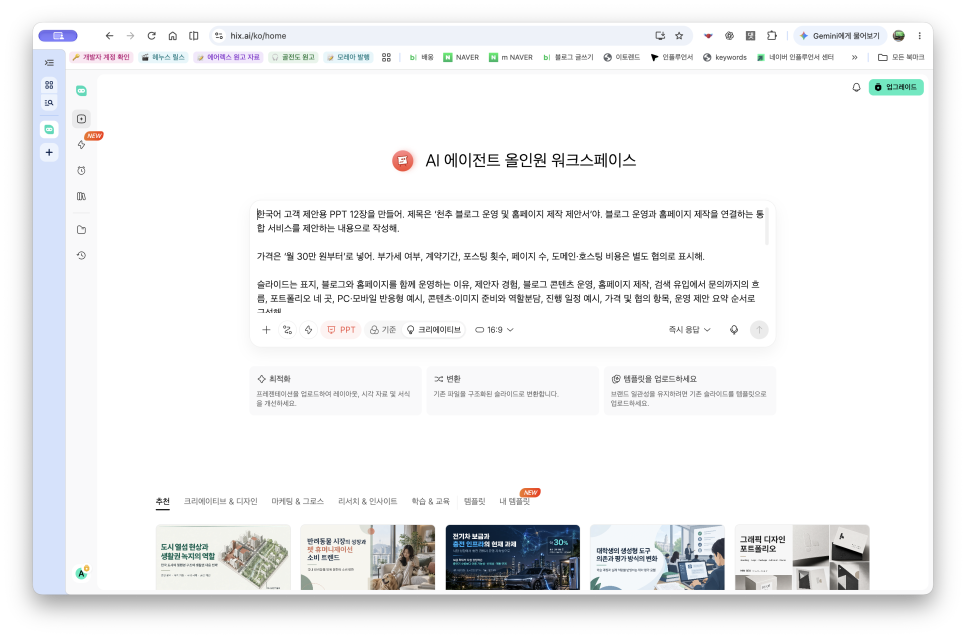Toggle the PPT mode chip
Image resolution: width=966 pixels, height=638 pixels.
341,330
